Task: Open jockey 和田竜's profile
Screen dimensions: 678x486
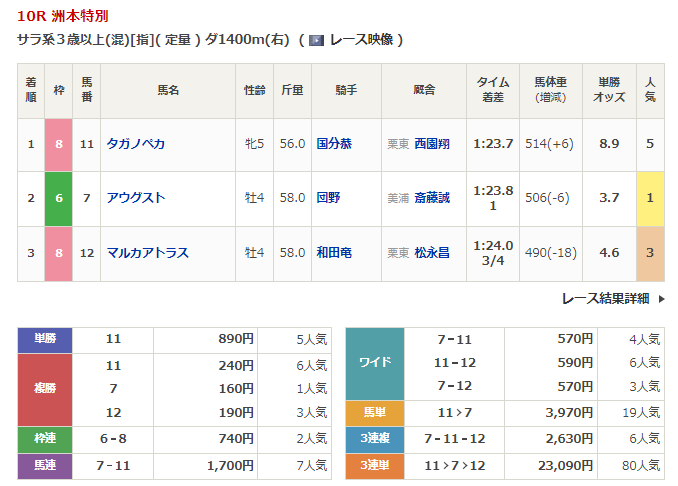Action: 334,253
